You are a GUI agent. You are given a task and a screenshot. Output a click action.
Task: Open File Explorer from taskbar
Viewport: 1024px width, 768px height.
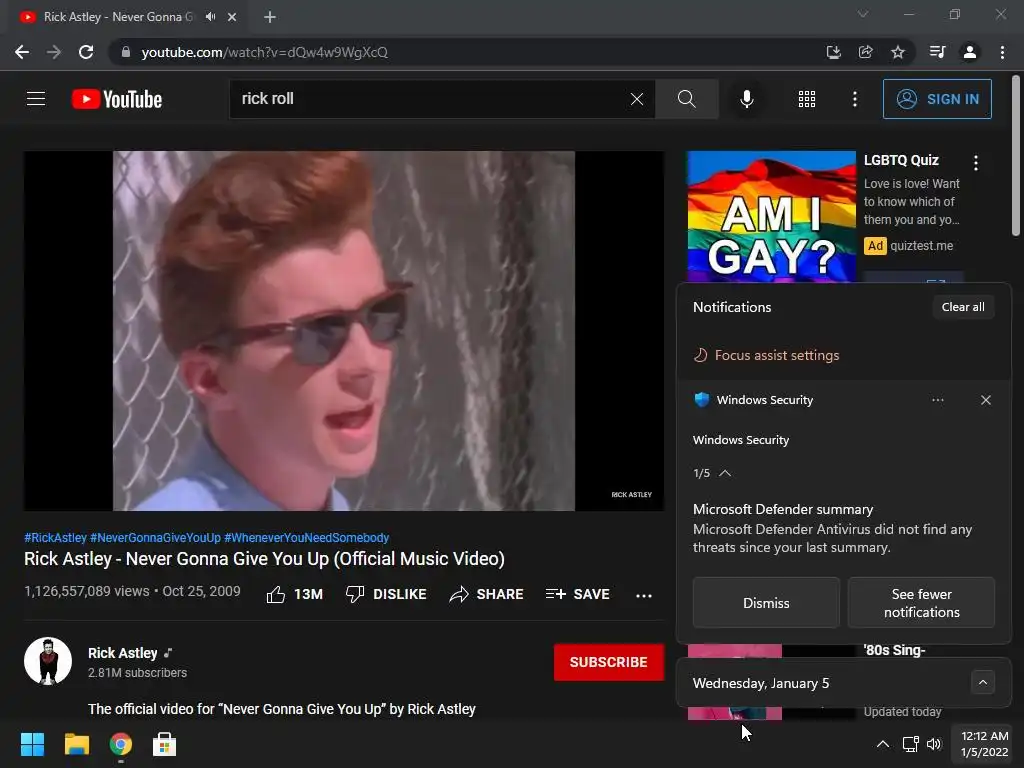[x=76, y=744]
